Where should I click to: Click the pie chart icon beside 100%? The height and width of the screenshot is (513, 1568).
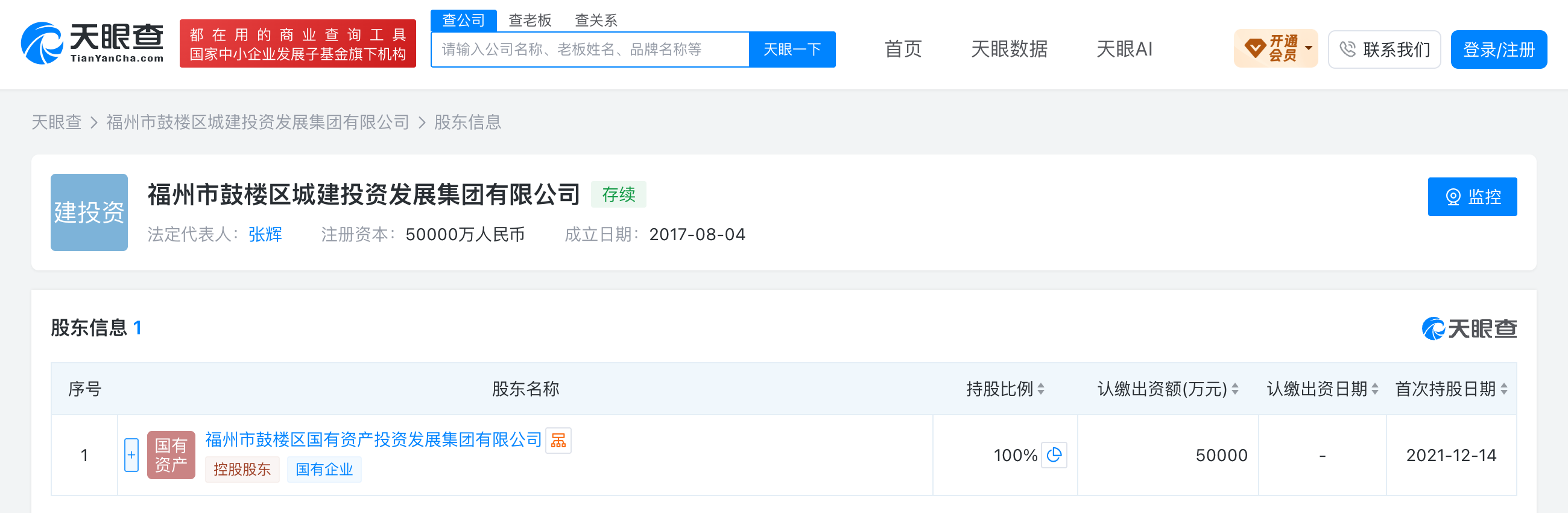(x=1054, y=455)
